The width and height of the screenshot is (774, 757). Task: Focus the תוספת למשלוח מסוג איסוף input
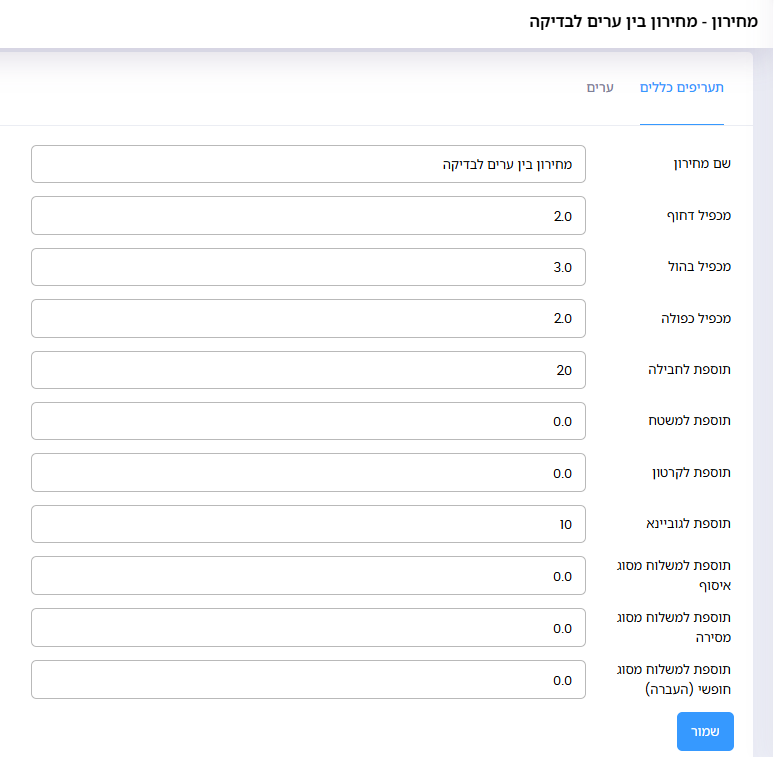coord(309,576)
